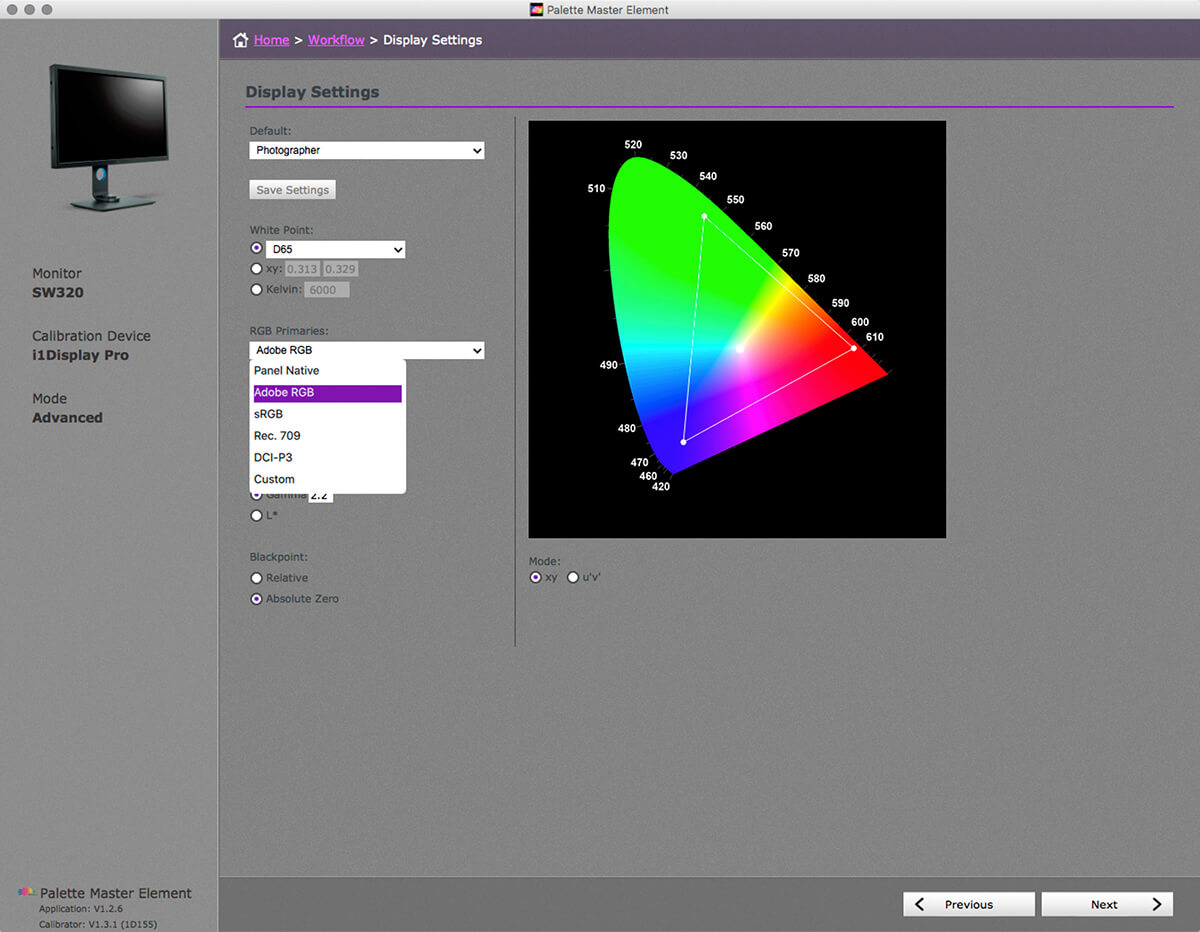Choose Custom RGB primaries
1200x932 pixels.
(x=274, y=479)
